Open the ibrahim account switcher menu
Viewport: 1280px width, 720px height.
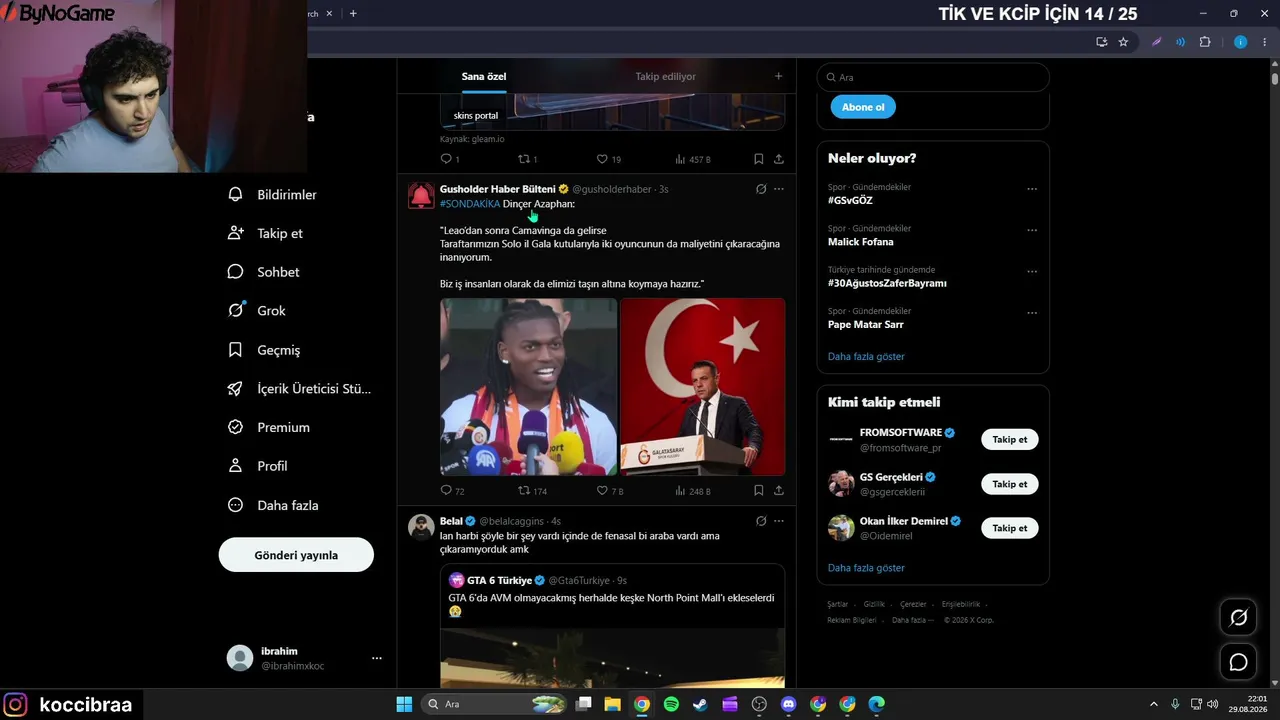pos(305,658)
